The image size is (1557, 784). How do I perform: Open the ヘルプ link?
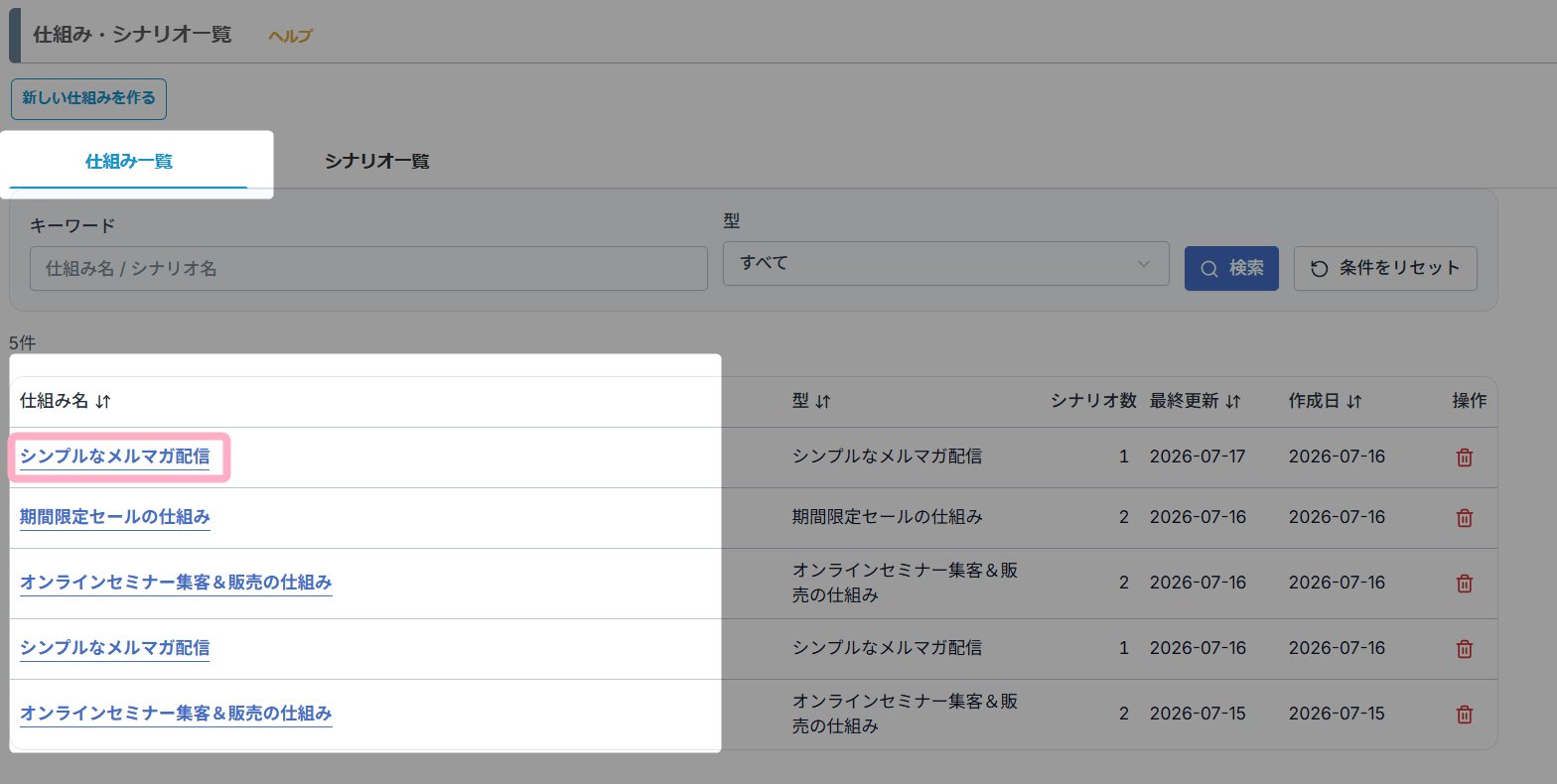pyautogui.click(x=290, y=36)
